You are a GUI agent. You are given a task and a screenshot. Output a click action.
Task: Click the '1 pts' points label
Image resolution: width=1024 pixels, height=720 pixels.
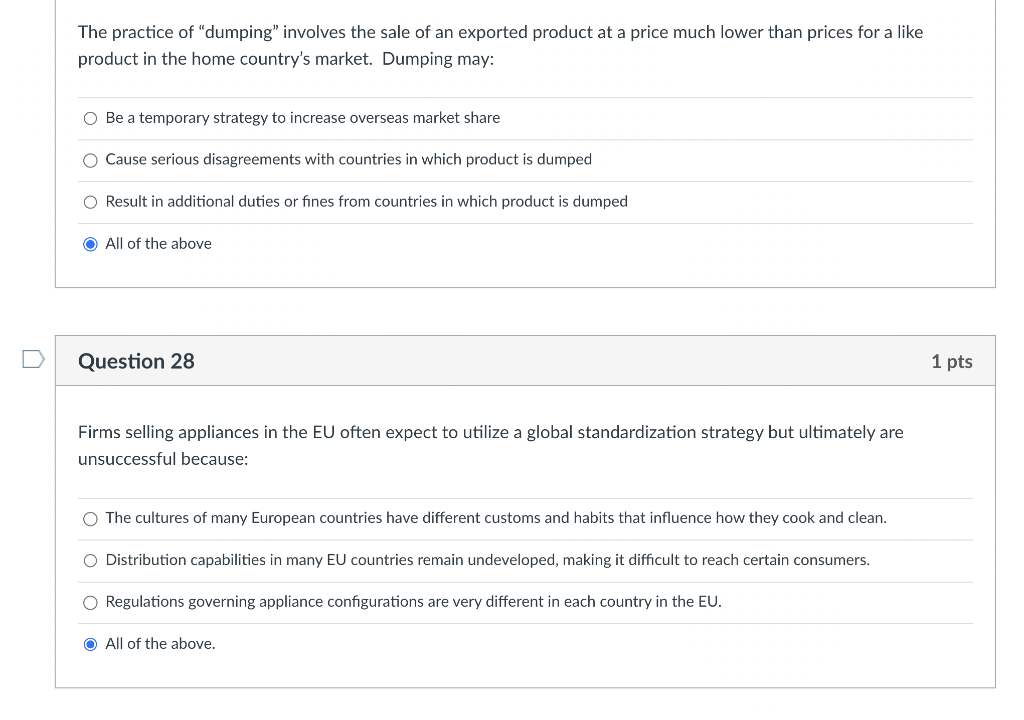point(951,362)
